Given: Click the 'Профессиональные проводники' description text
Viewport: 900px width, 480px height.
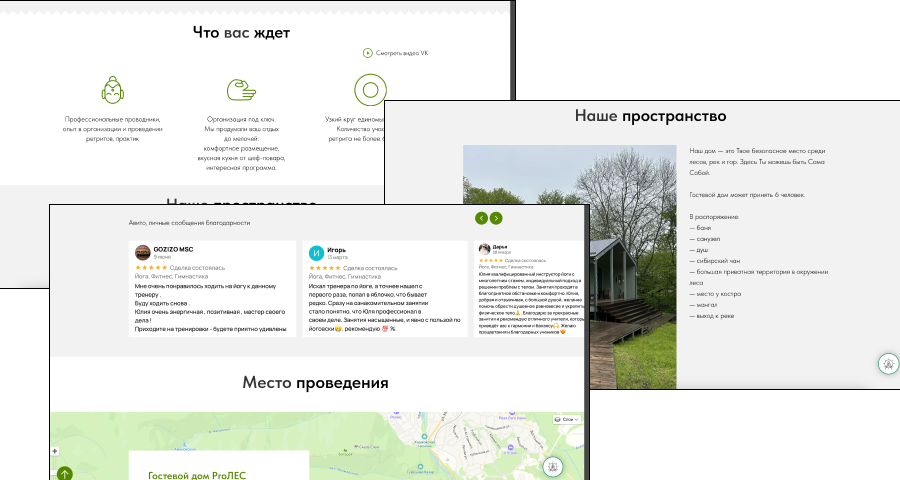Looking at the screenshot, I should tap(112, 129).
